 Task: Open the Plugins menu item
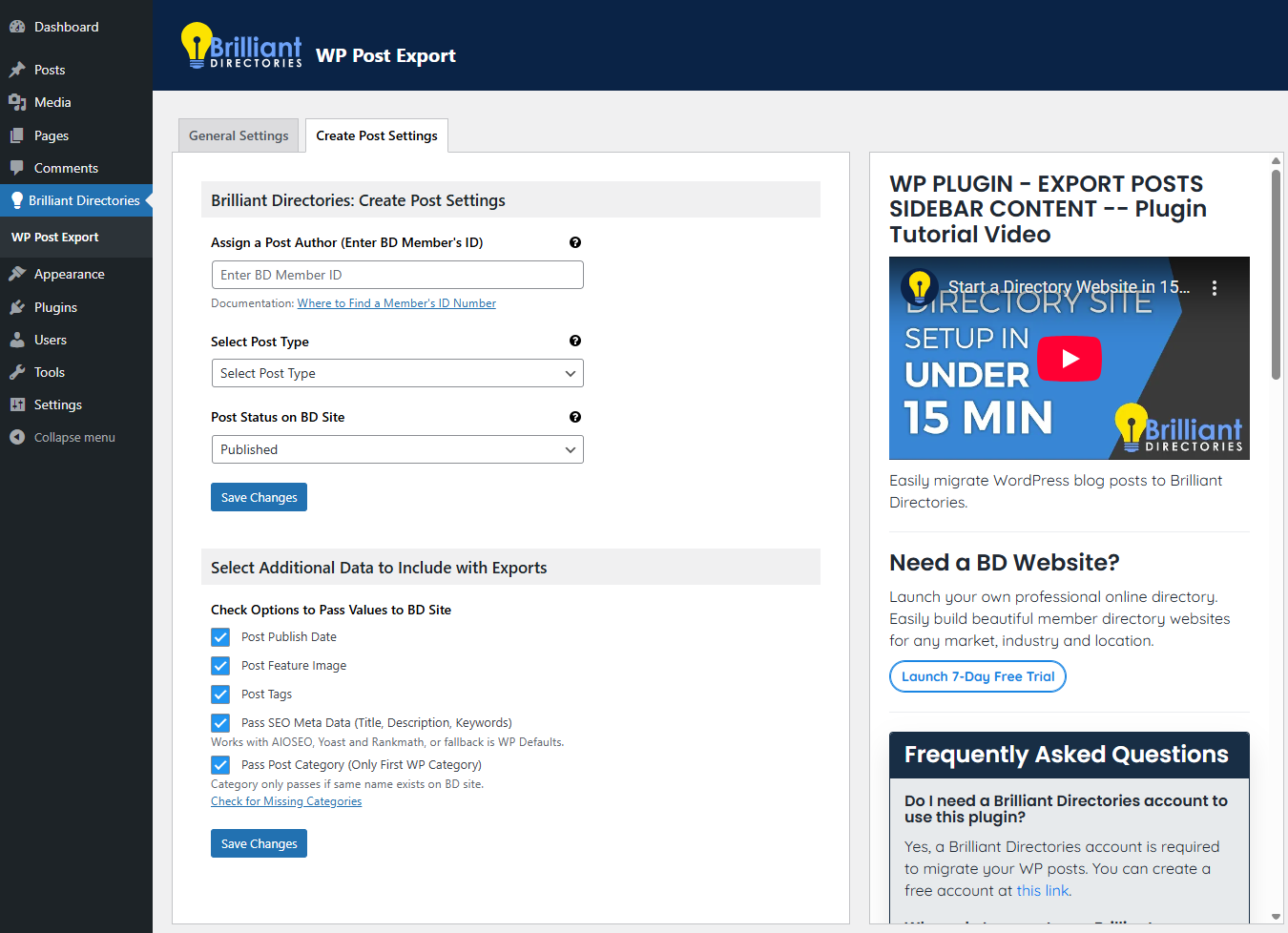coord(76,307)
